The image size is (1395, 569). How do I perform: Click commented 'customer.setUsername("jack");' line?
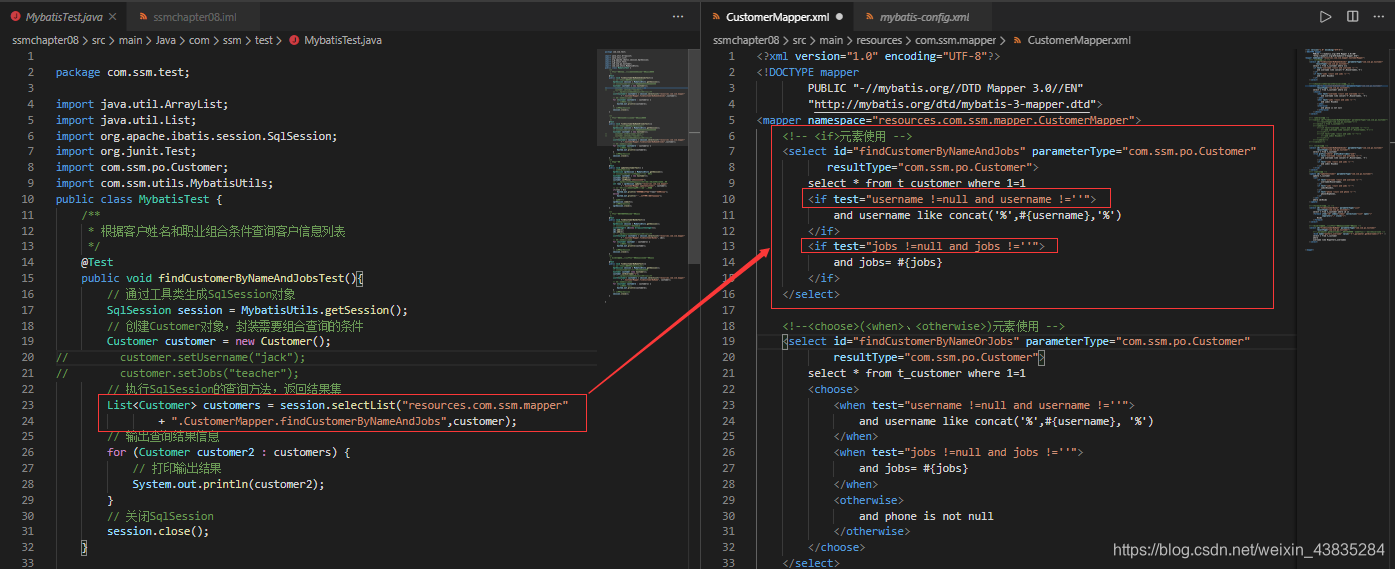pos(212,357)
